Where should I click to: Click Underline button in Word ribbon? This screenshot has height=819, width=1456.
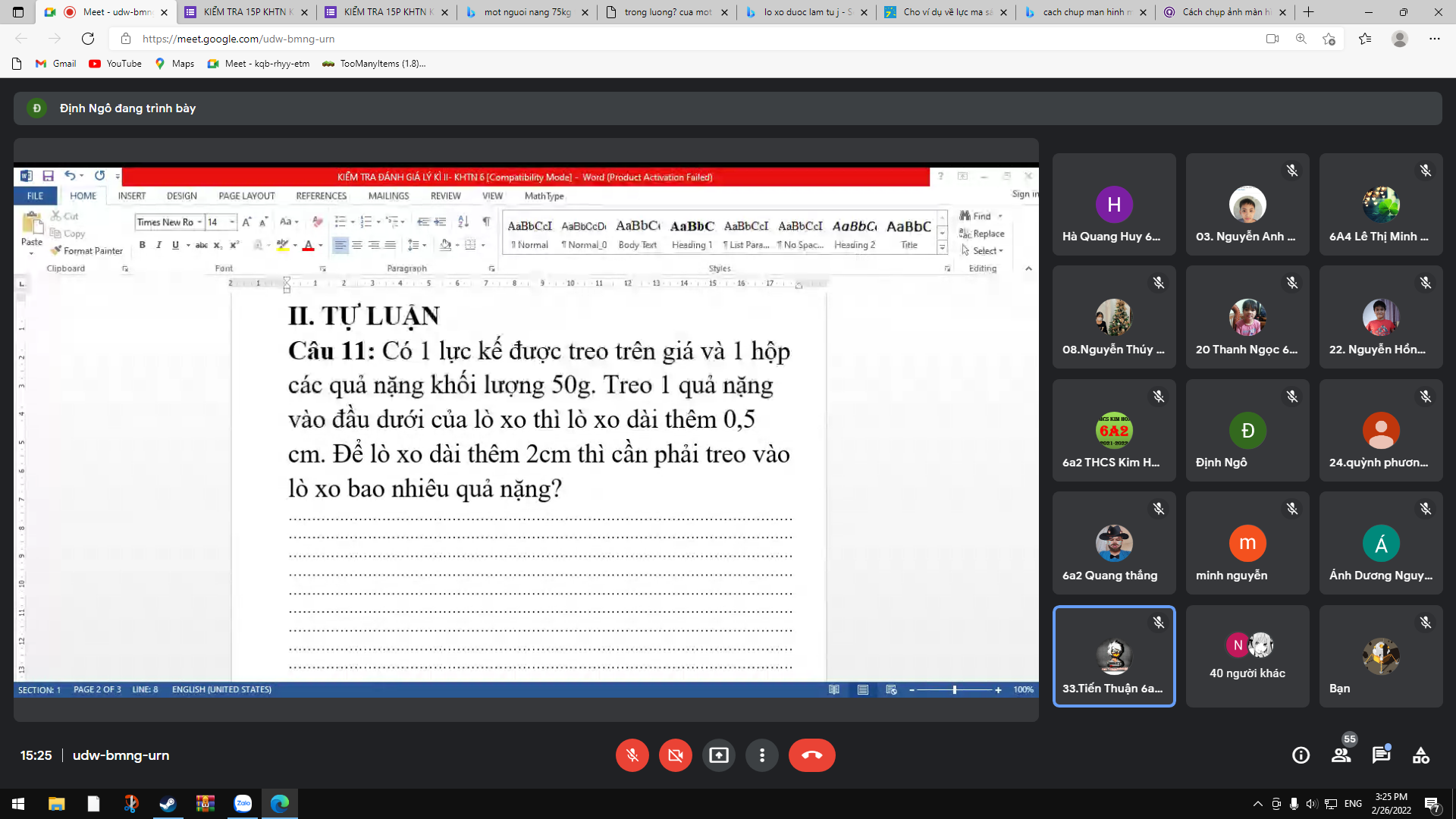pyautogui.click(x=175, y=245)
